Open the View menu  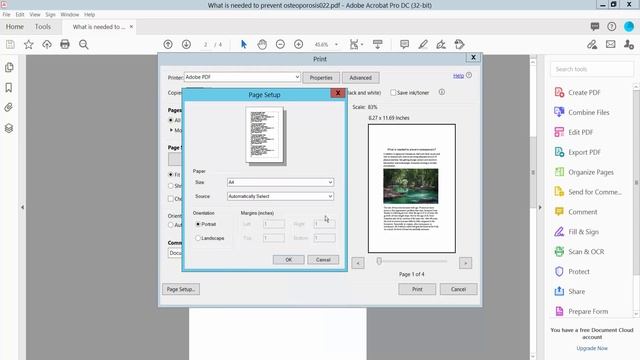(x=35, y=14)
